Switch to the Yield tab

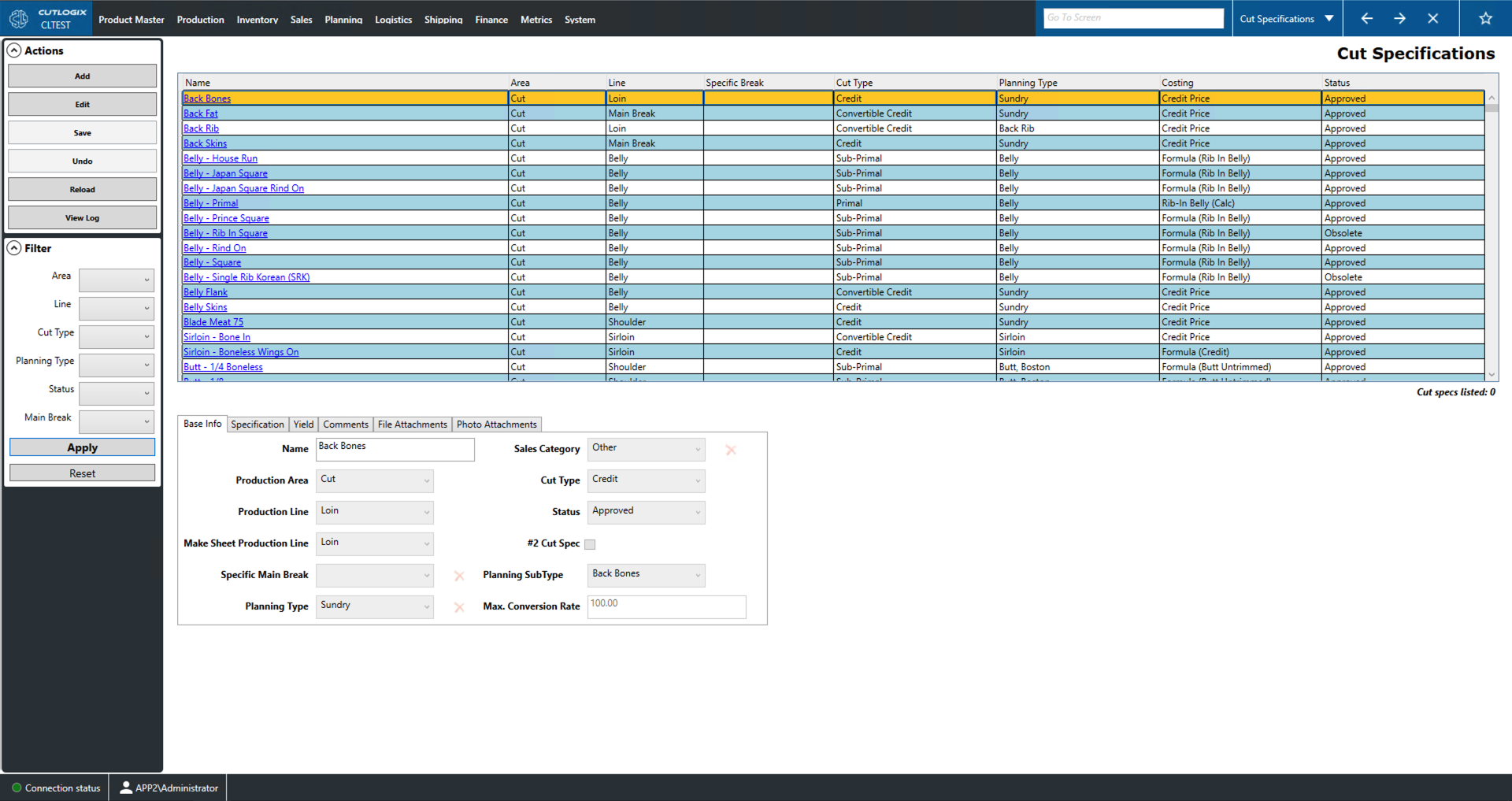coord(303,425)
